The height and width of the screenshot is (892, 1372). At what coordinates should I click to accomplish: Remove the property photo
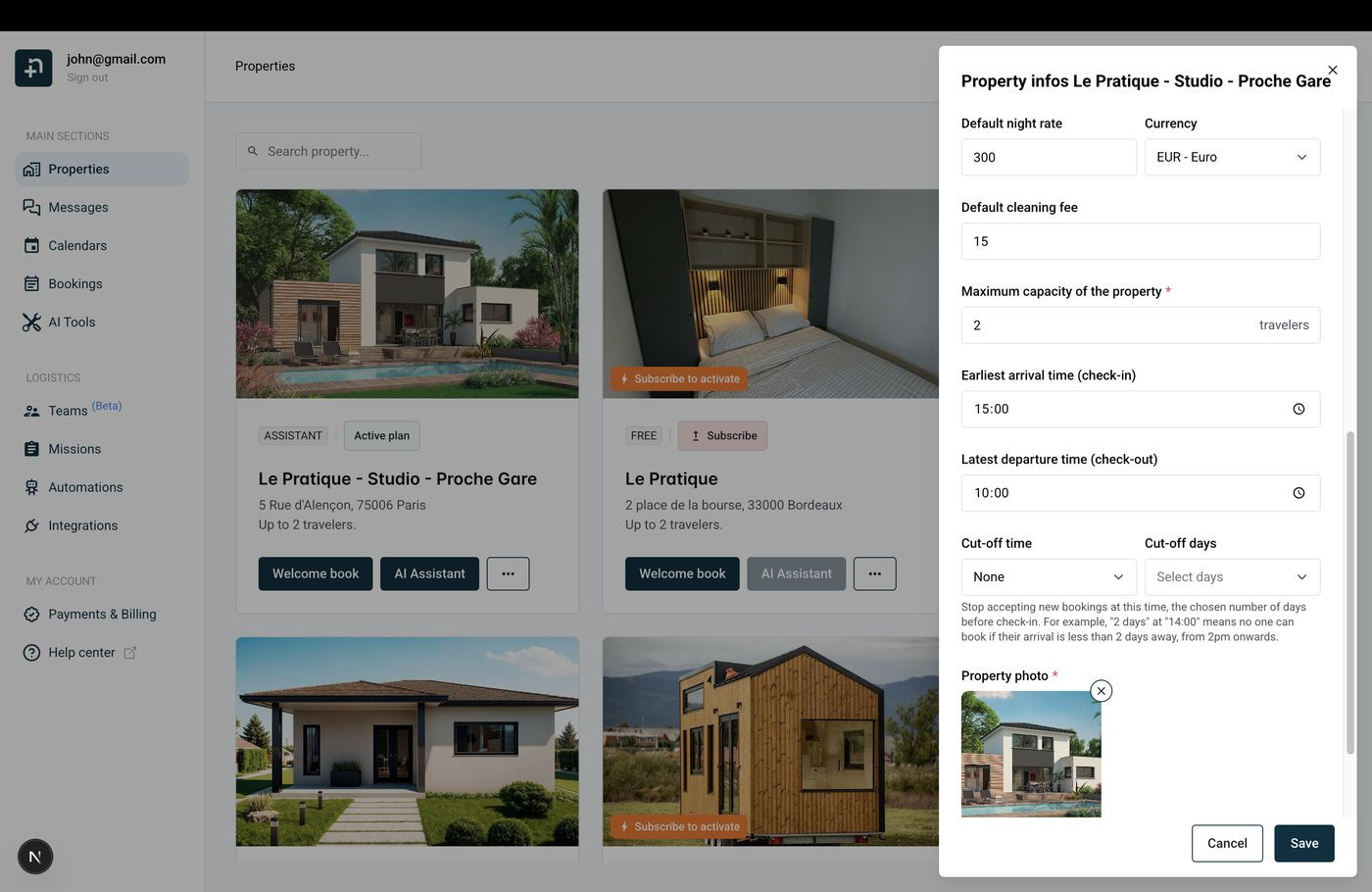[1100, 691]
